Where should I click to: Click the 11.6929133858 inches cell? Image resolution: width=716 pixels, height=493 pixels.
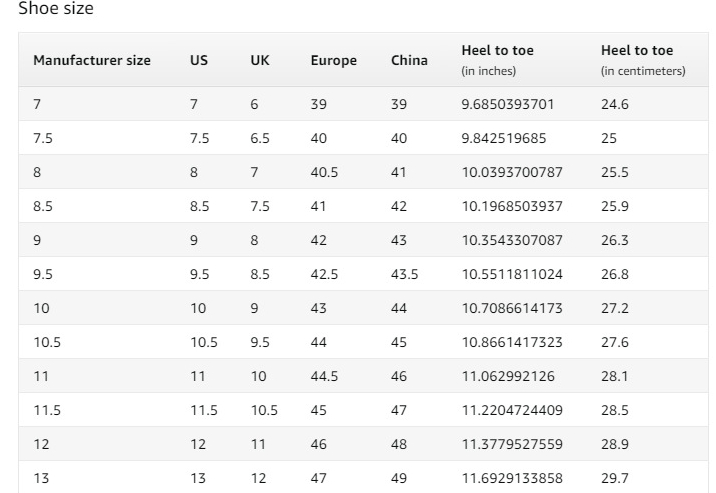pos(512,478)
